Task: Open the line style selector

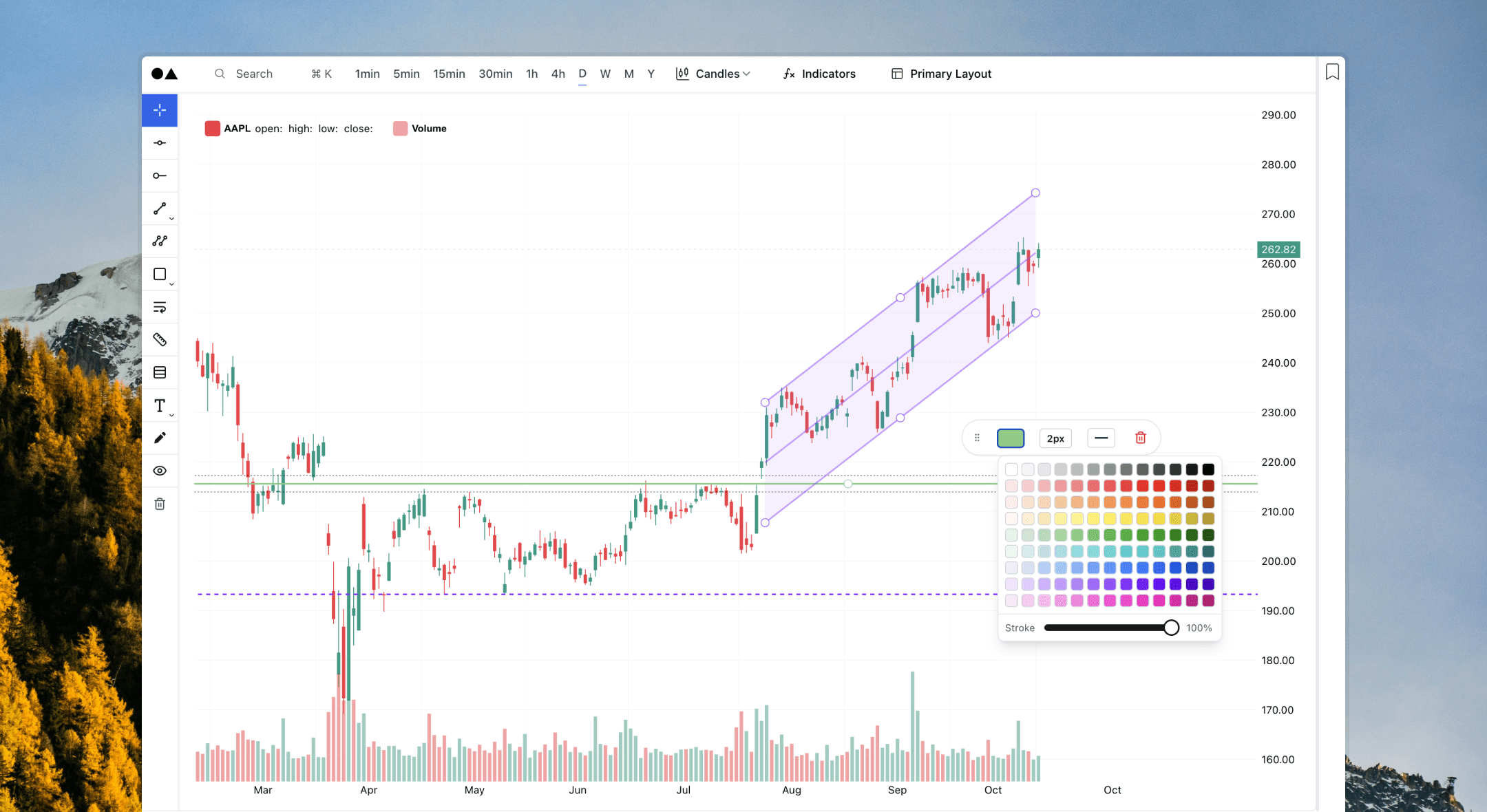Action: coord(1101,438)
